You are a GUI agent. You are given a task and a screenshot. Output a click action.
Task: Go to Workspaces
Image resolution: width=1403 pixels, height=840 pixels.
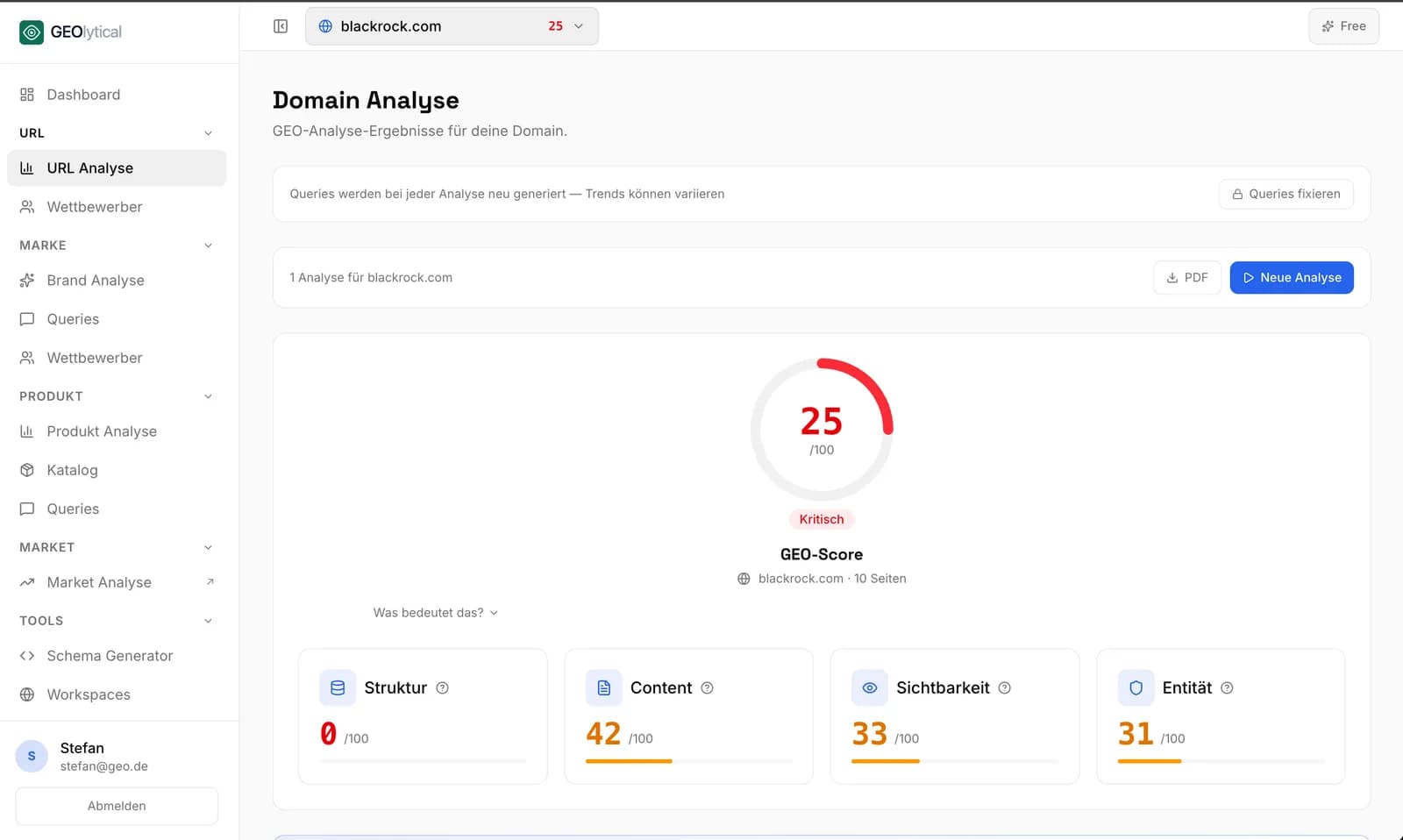tap(117, 694)
